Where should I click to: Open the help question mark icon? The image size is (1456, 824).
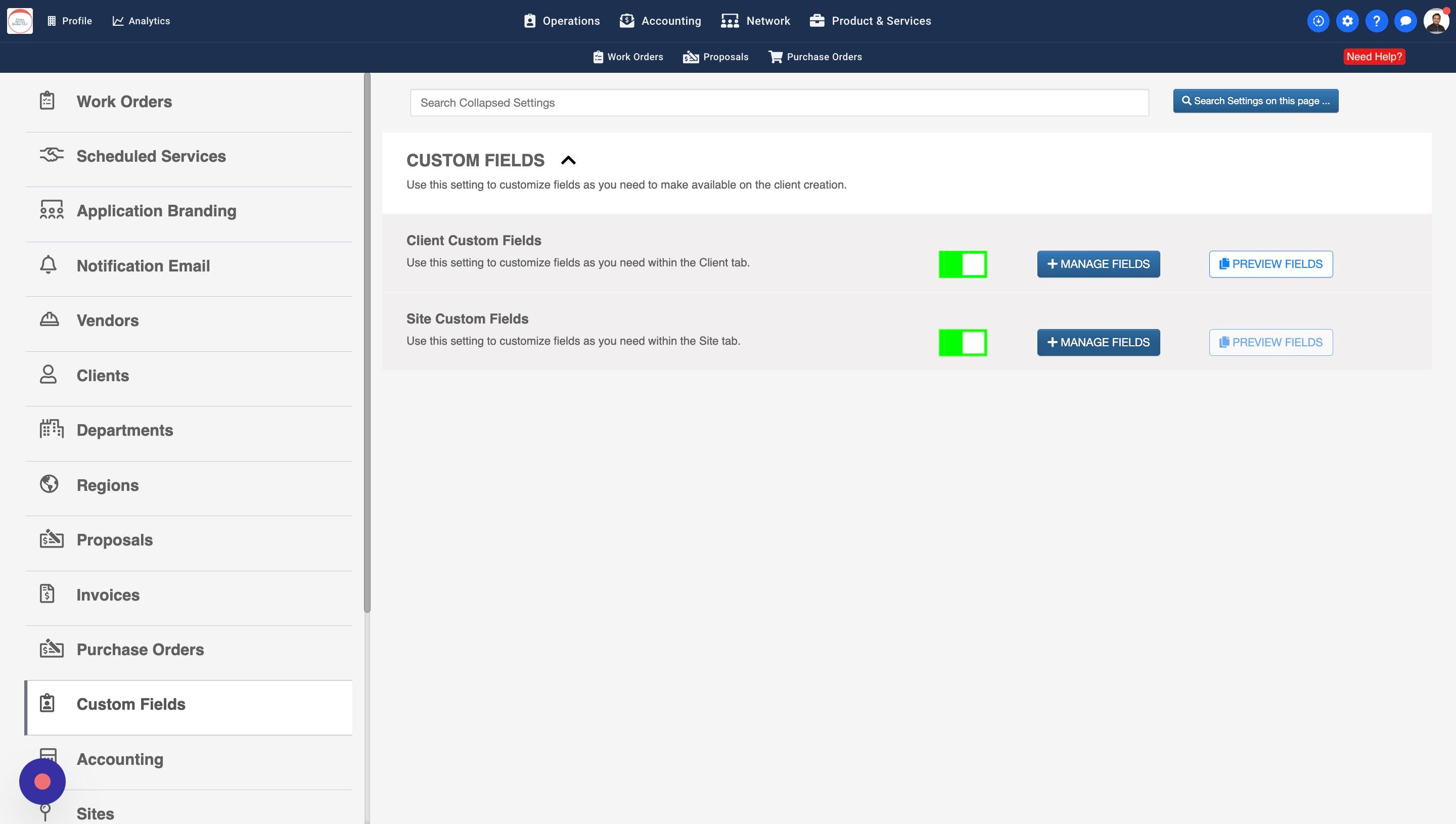(x=1376, y=21)
